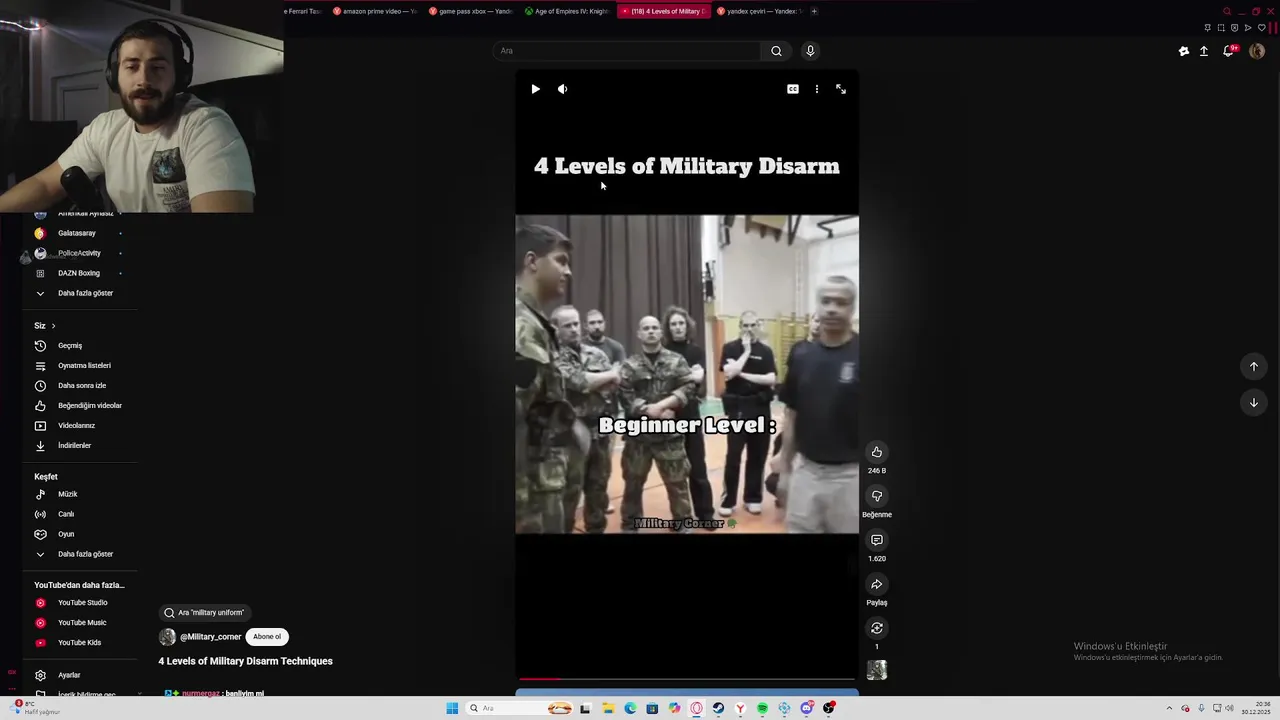
Task: Open YouTube Studio link
Action: [x=80, y=602]
